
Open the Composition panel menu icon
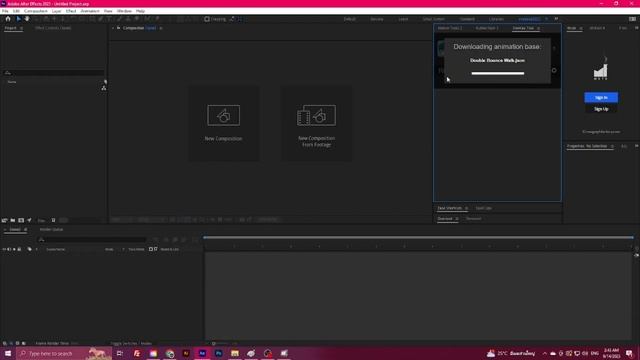[x=161, y=28]
